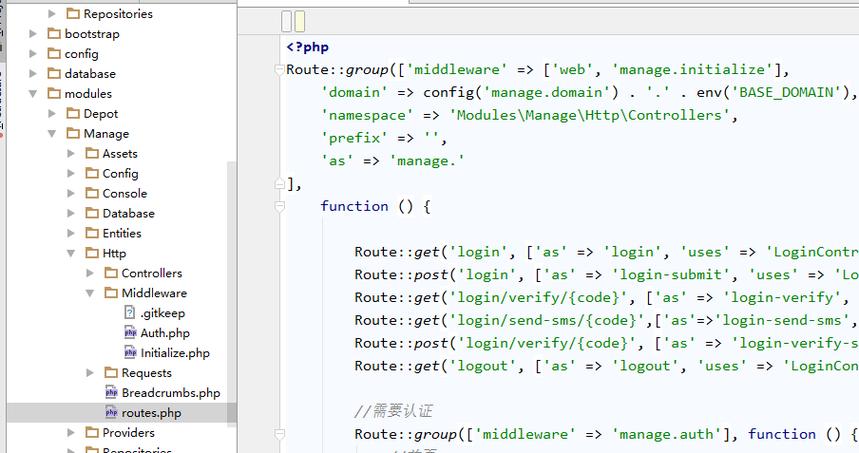Click the 'login/send-sms/{code}' route path
This screenshot has width=859, height=453.
pyautogui.click(x=547, y=320)
